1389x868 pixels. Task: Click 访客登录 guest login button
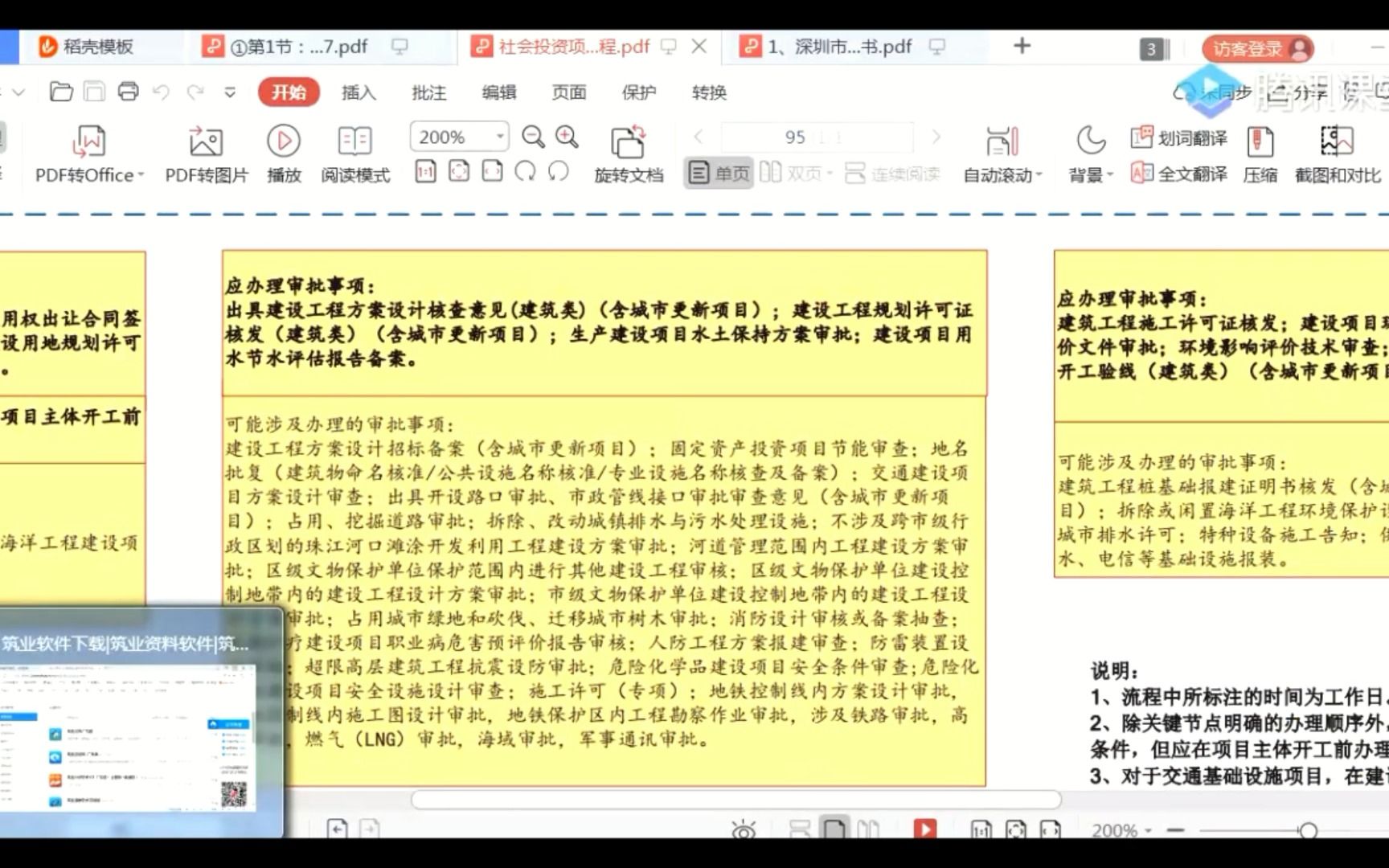click(x=1258, y=48)
